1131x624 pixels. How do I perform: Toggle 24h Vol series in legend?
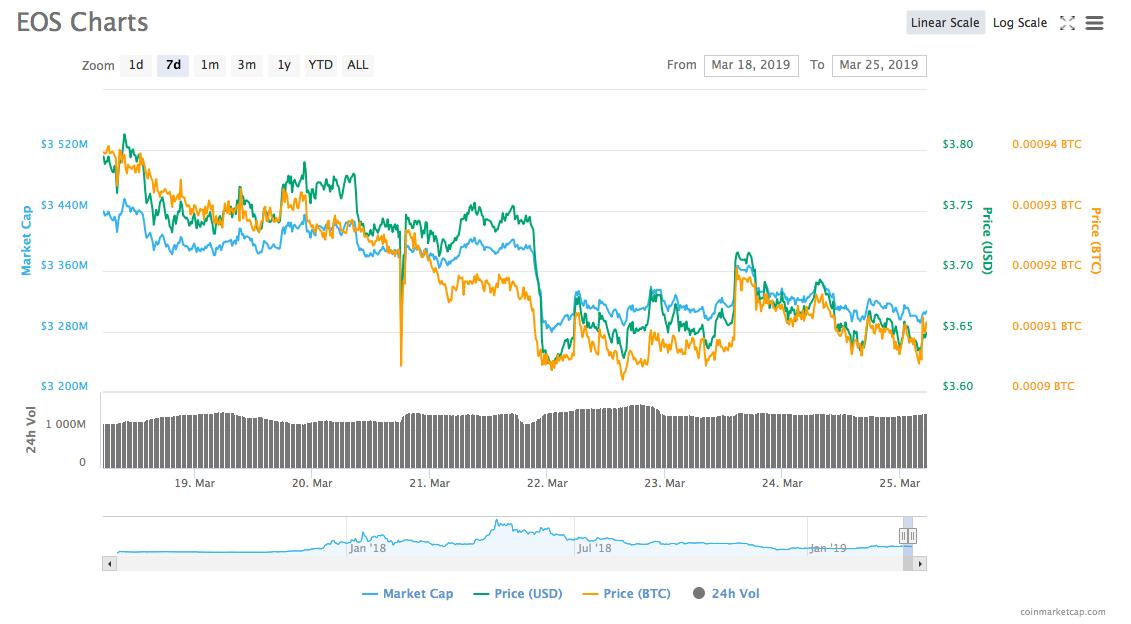(x=725, y=594)
